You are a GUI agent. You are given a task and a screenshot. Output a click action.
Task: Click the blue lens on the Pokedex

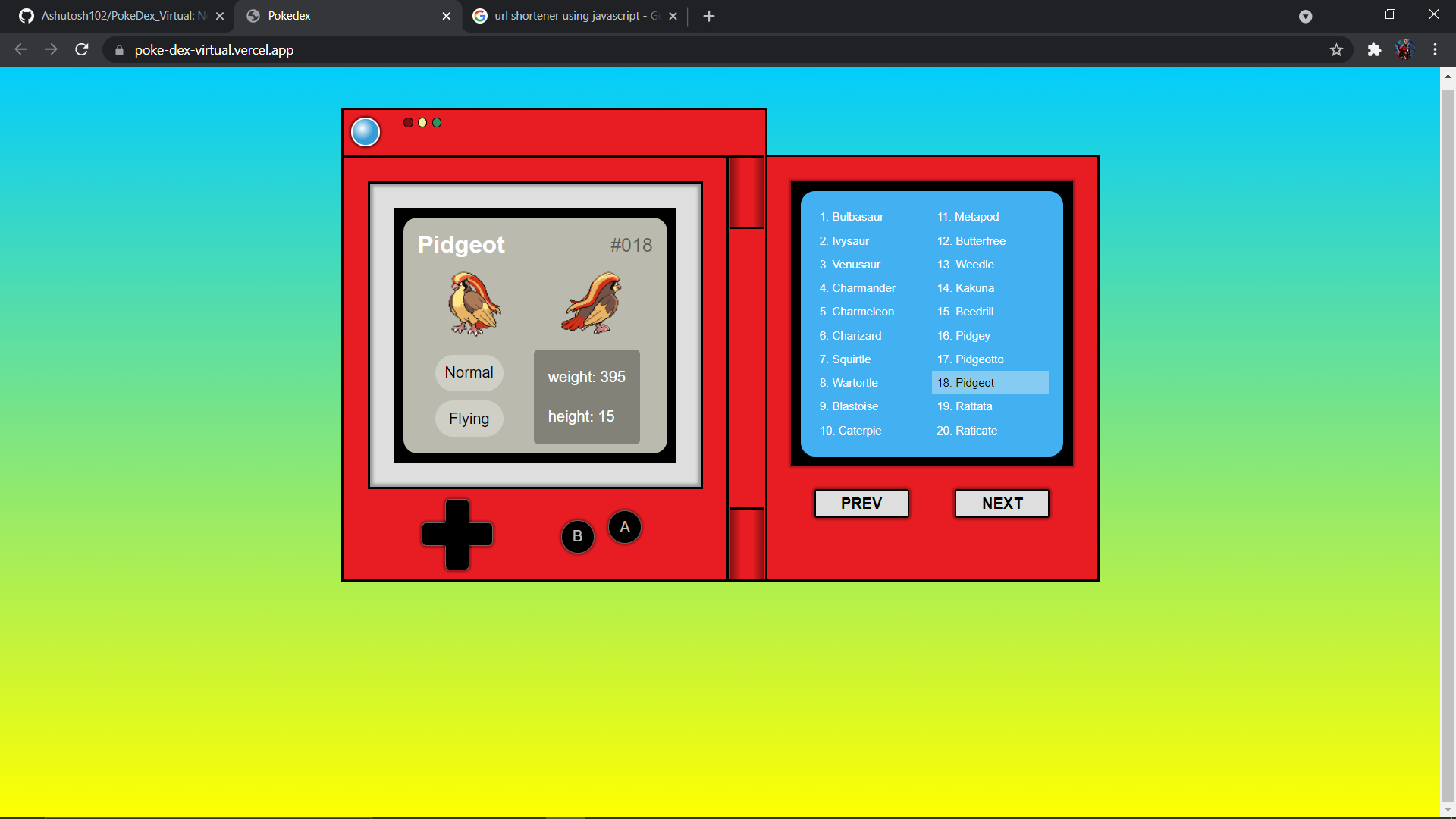click(366, 131)
